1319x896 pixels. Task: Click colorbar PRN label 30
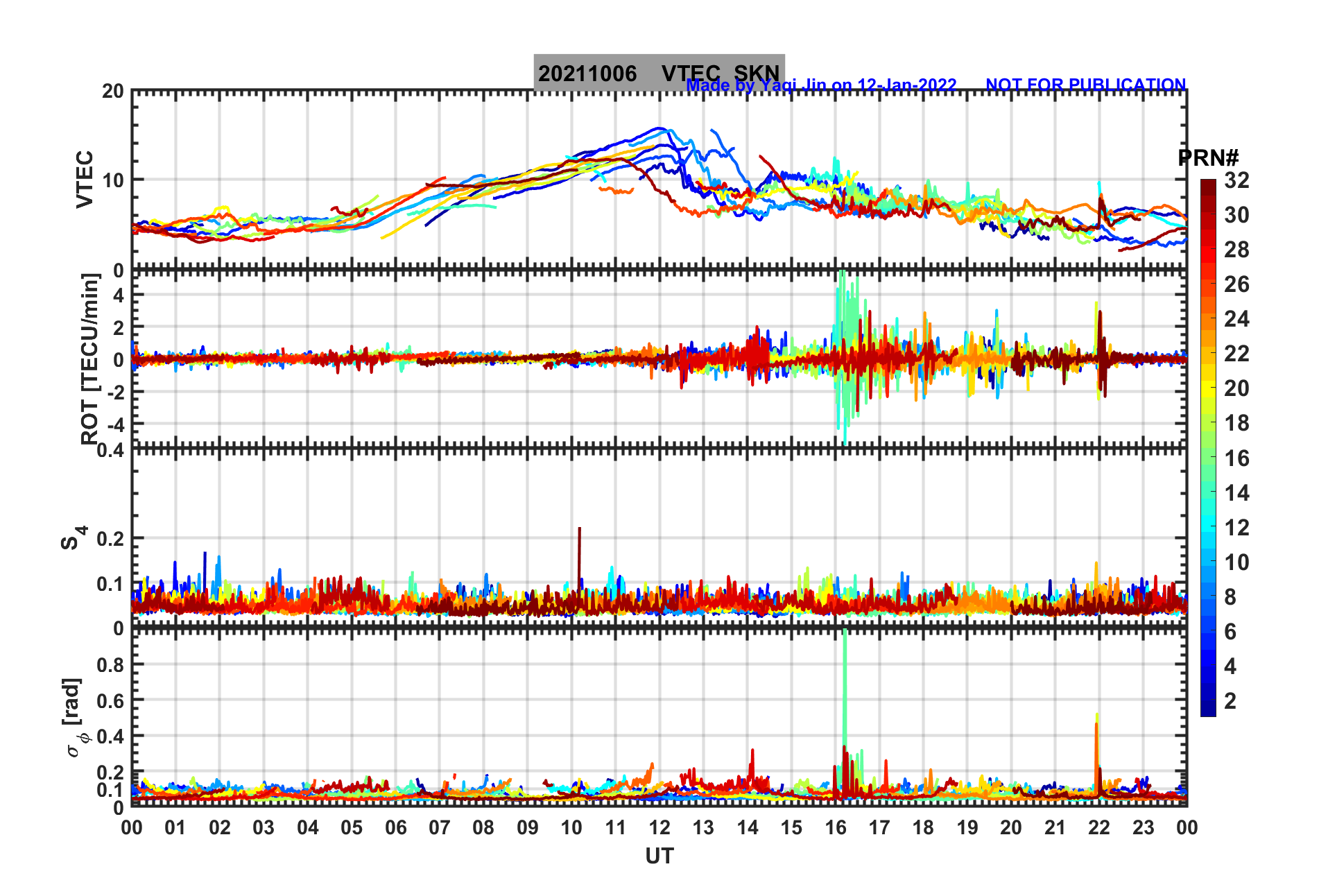click(1236, 215)
